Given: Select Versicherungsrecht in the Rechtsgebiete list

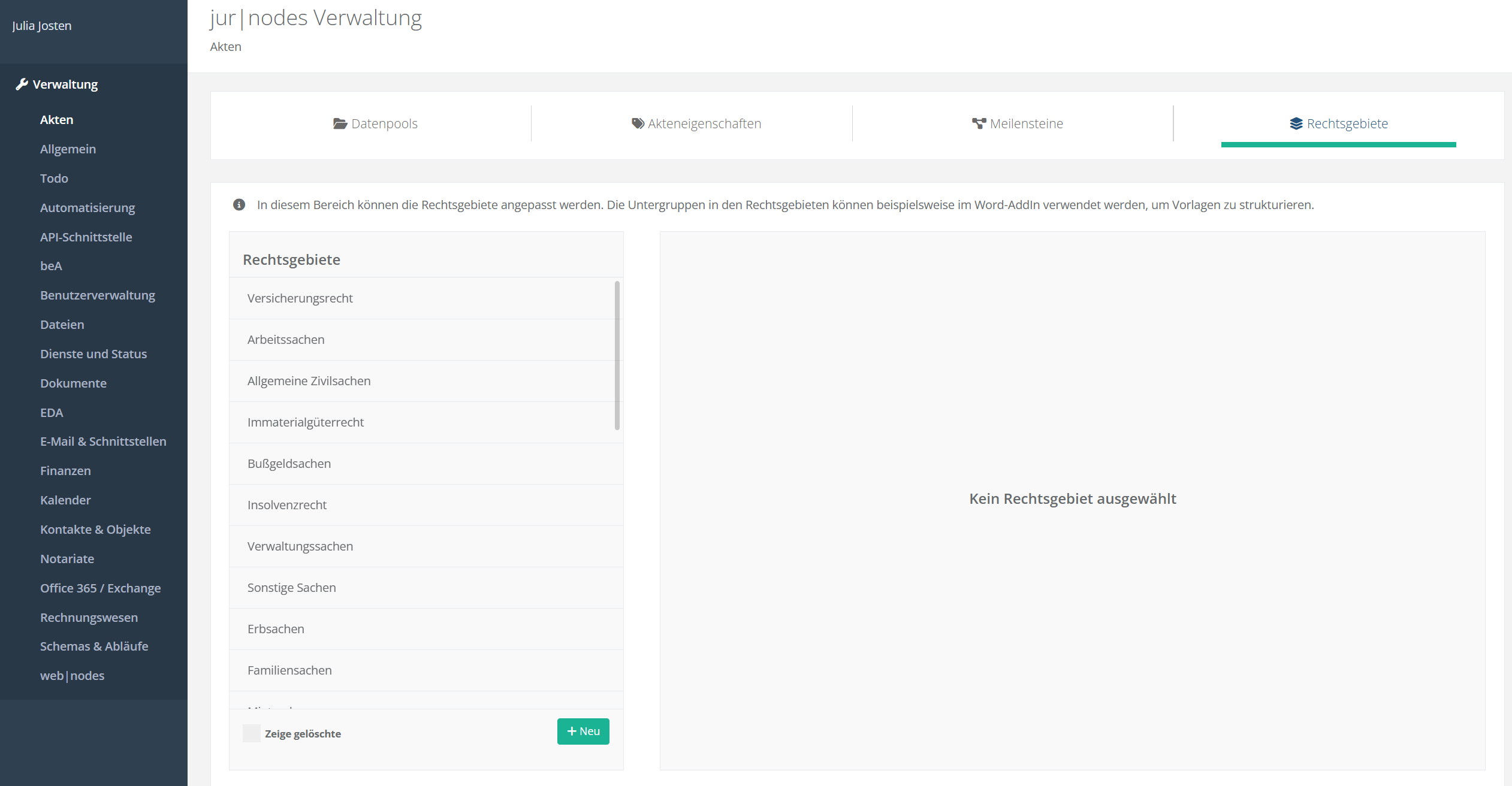Looking at the screenshot, I should coord(300,298).
